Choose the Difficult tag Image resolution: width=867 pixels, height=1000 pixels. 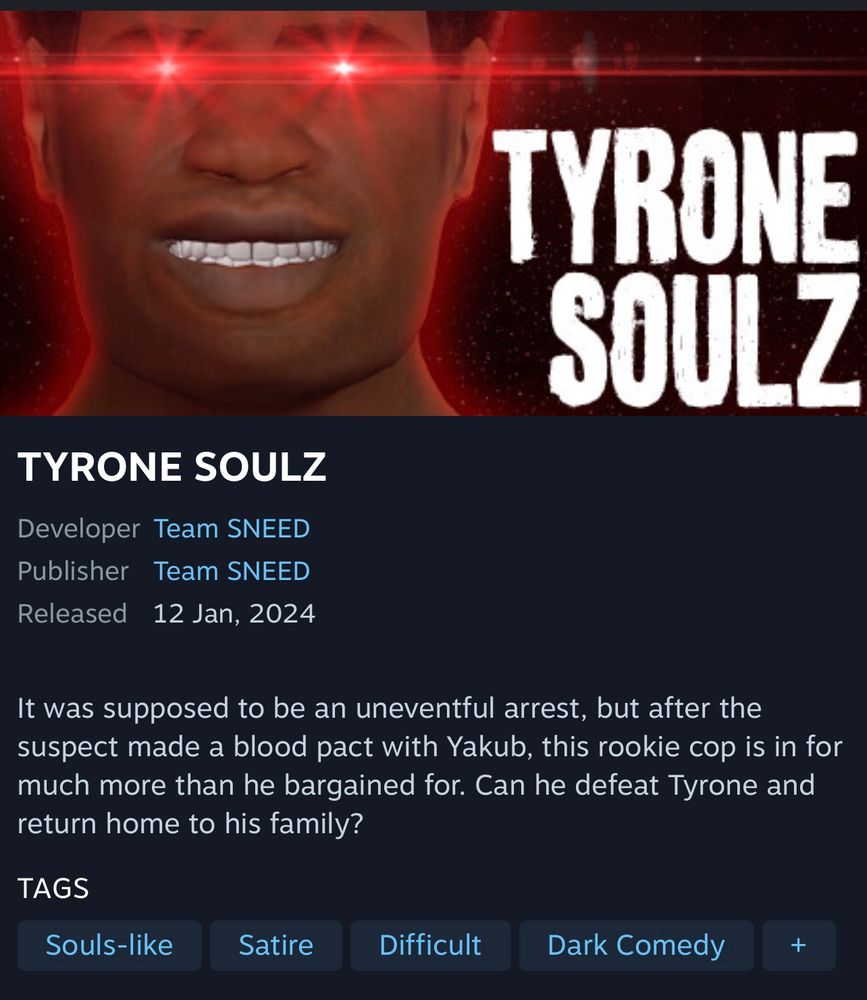pyautogui.click(x=430, y=945)
